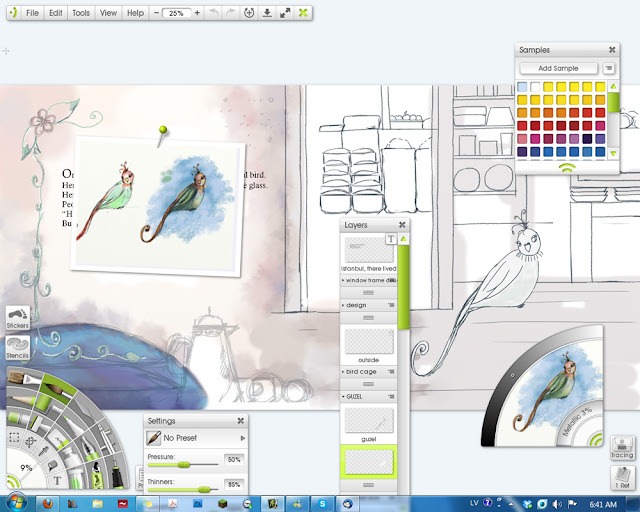
Task: Open the Stencils panel
Action: tap(18, 347)
